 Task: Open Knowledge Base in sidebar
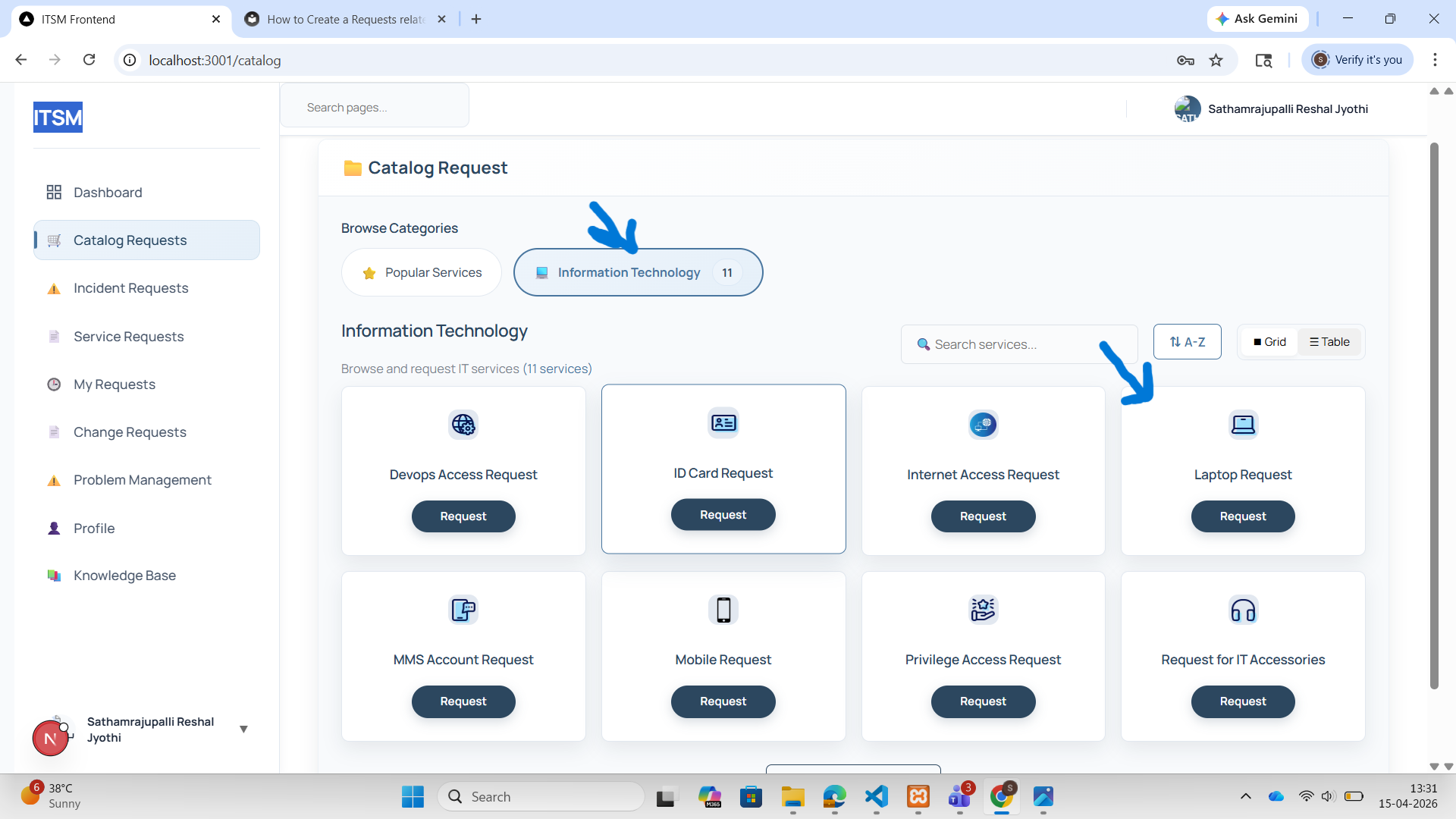click(146, 576)
